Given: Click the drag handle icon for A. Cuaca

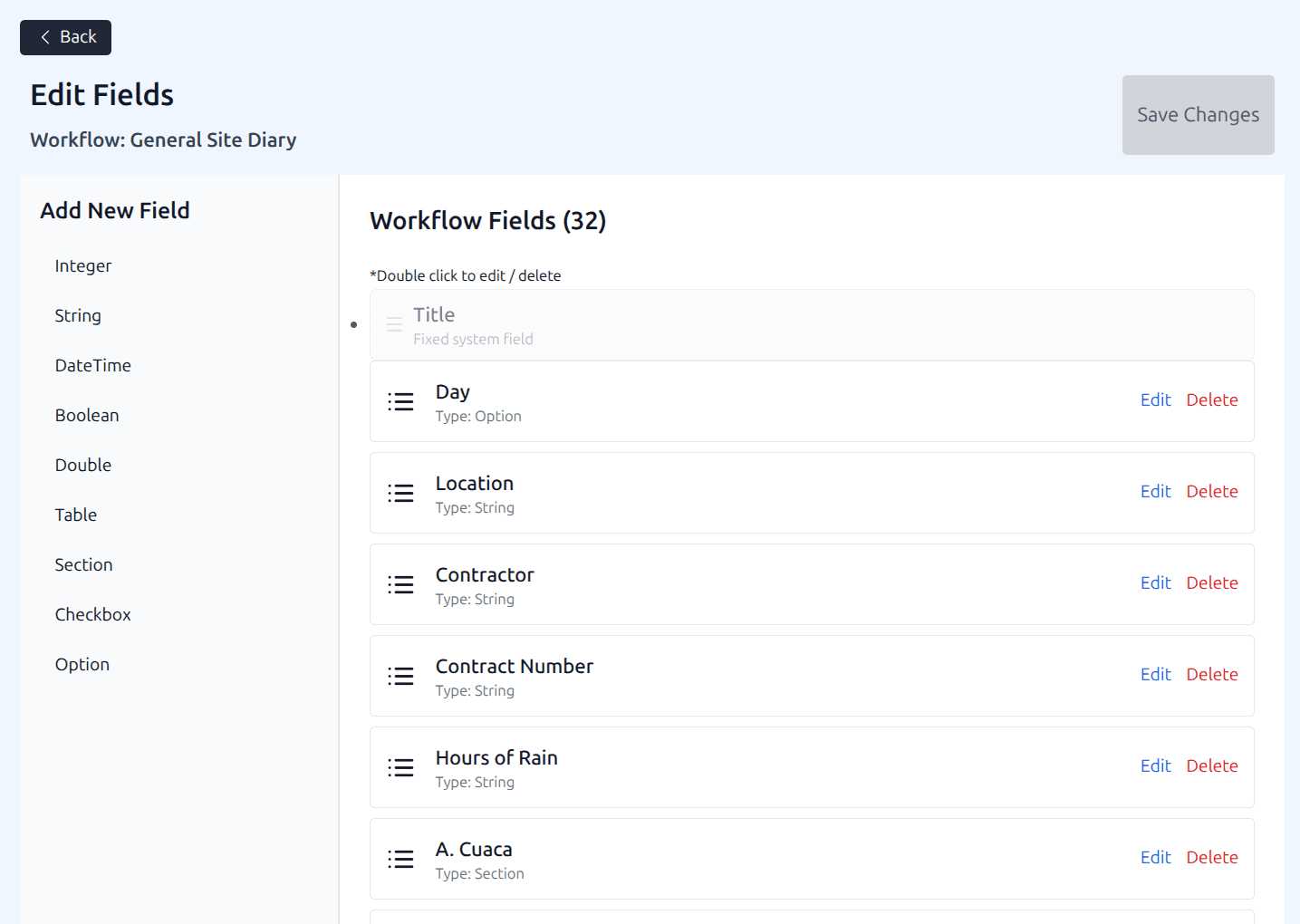Looking at the screenshot, I should pyautogui.click(x=400, y=859).
